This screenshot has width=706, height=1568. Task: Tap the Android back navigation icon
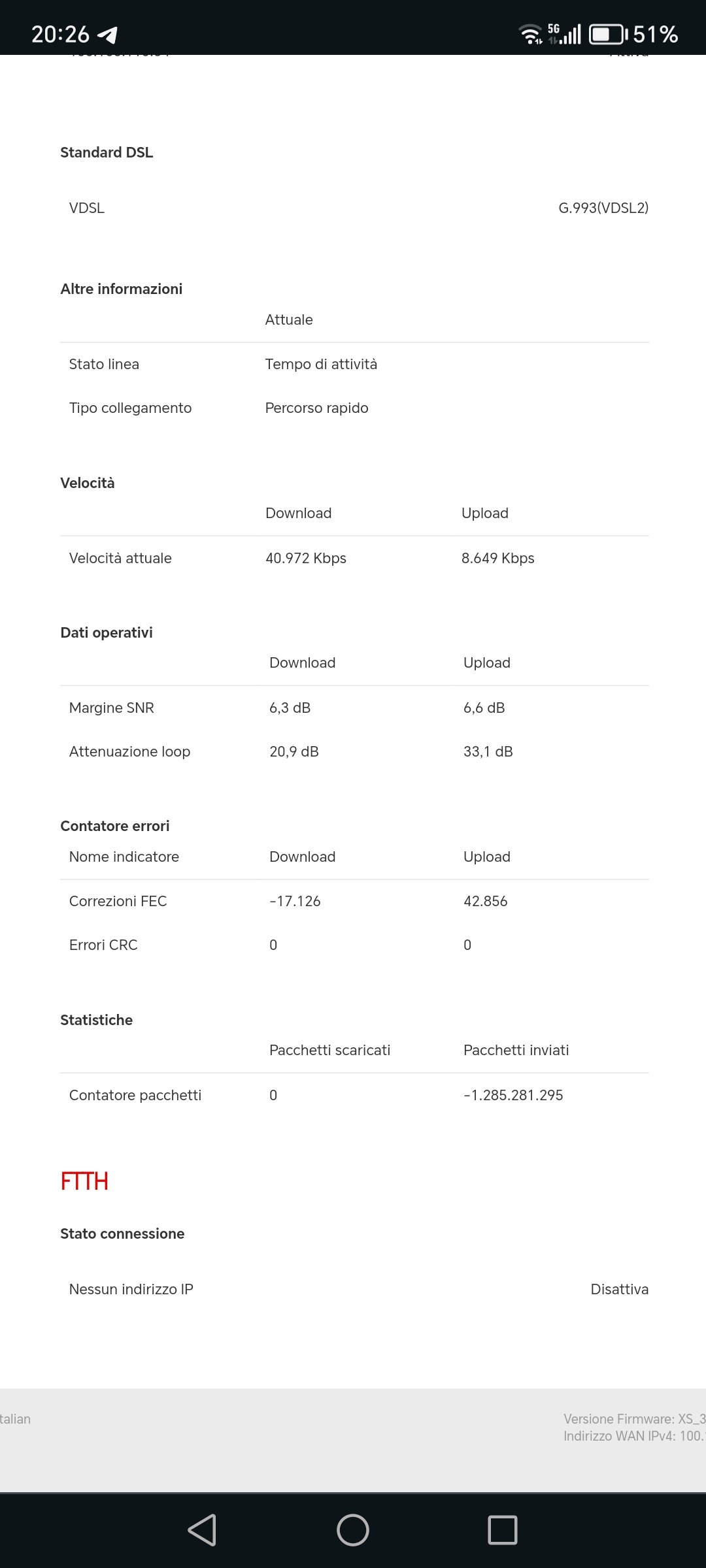(202, 1529)
